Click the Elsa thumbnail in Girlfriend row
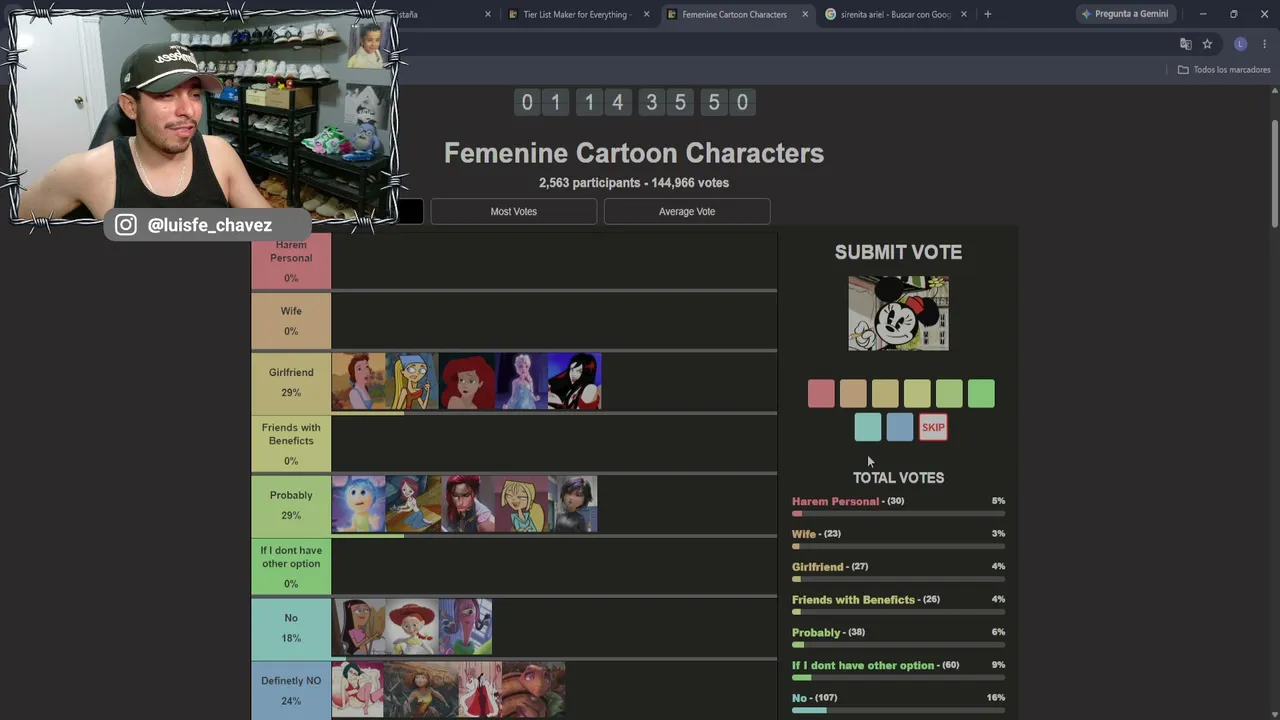1280x720 pixels. (x=521, y=381)
